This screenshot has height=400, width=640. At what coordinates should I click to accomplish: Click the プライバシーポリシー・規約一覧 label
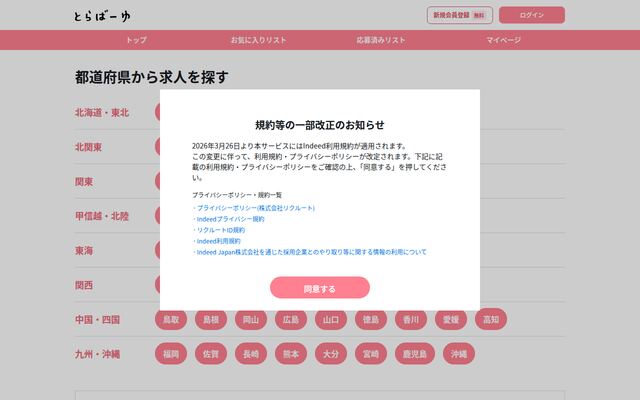point(237,195)
